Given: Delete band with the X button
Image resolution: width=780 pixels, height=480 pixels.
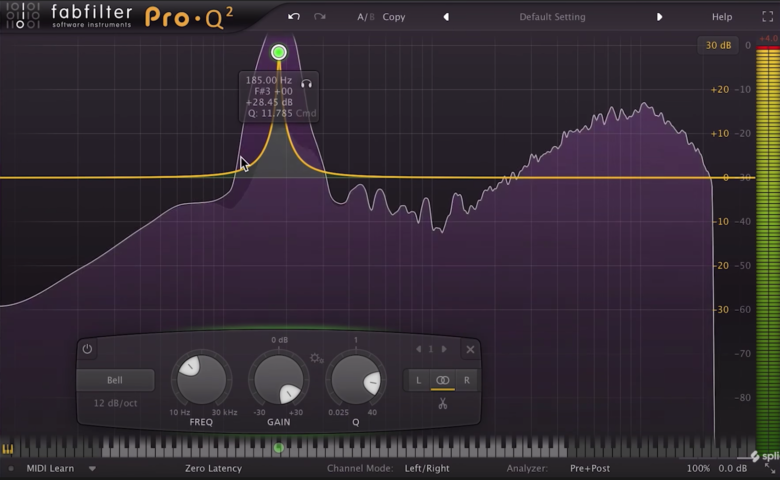Looking at the screenshot, I should pyautogui.click(x=470, y=349).
